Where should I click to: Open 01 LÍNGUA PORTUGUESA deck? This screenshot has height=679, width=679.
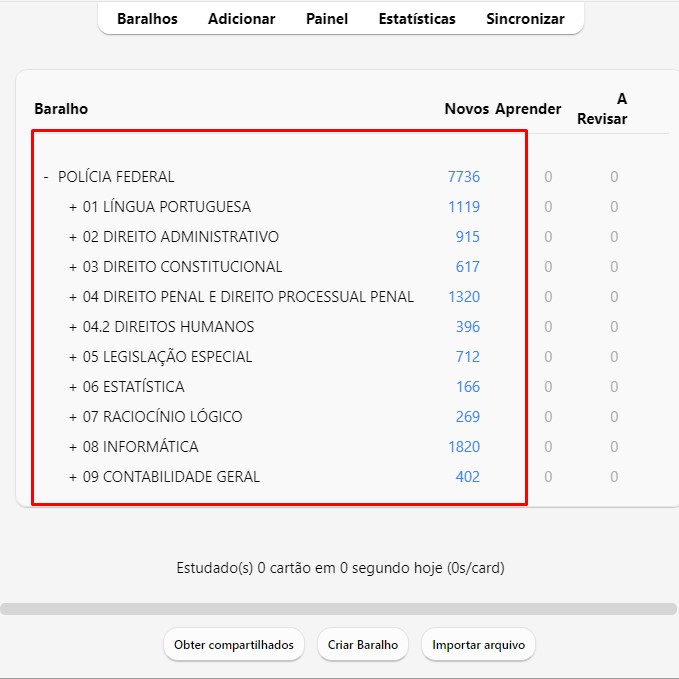coord(167,207)
